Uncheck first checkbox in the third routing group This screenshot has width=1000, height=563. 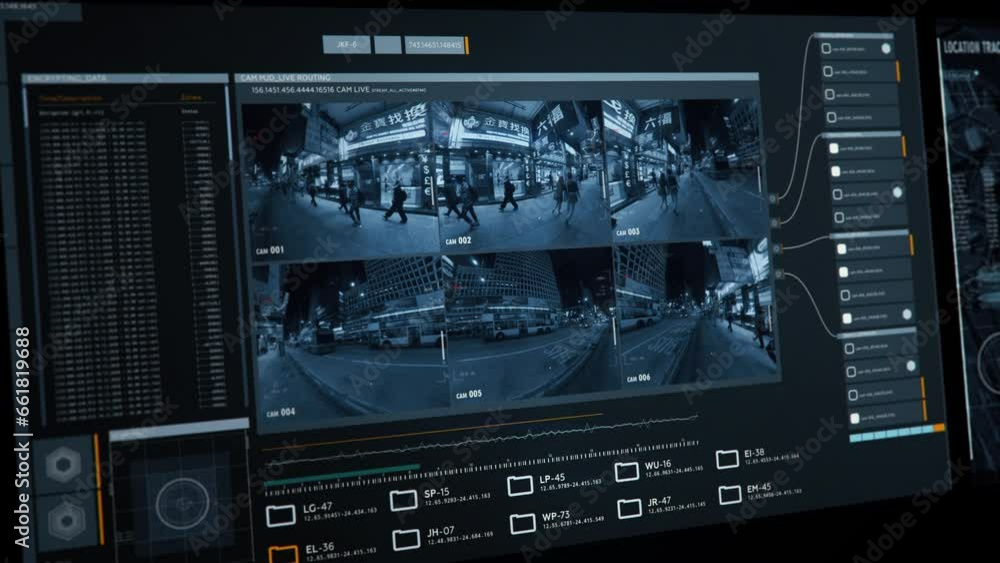(841, 249)
